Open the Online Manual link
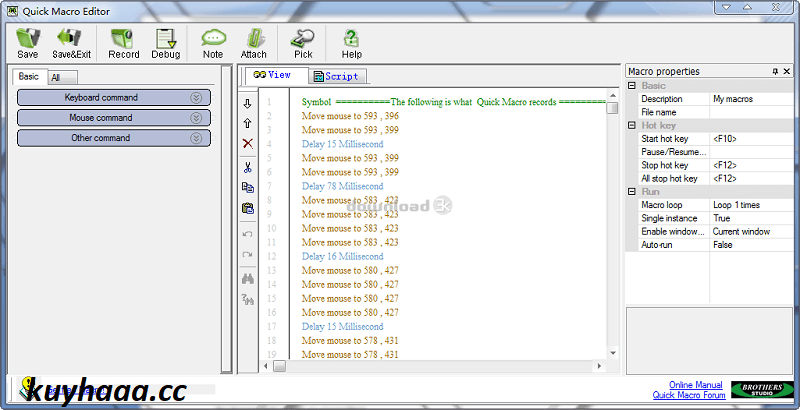Image resolution: width=800 pixels, height=410 pixels. click(696, 385)
